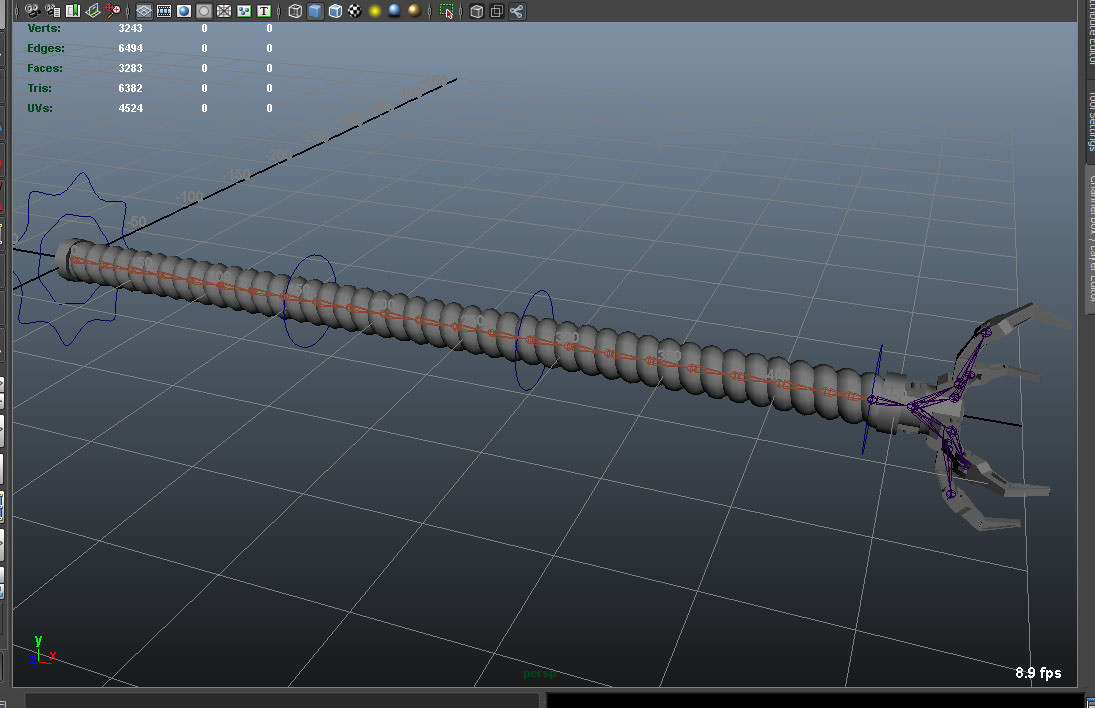Screen dimensions: 1095x708
Task: Select Smooth Shade All cube icon
Action: (x=316, y=11)
